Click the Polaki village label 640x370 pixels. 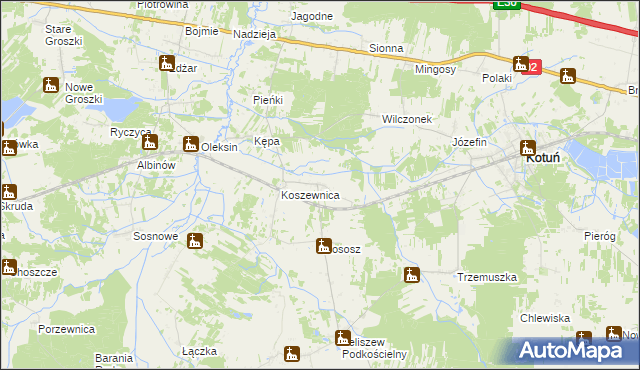click(x=497, y=78)
